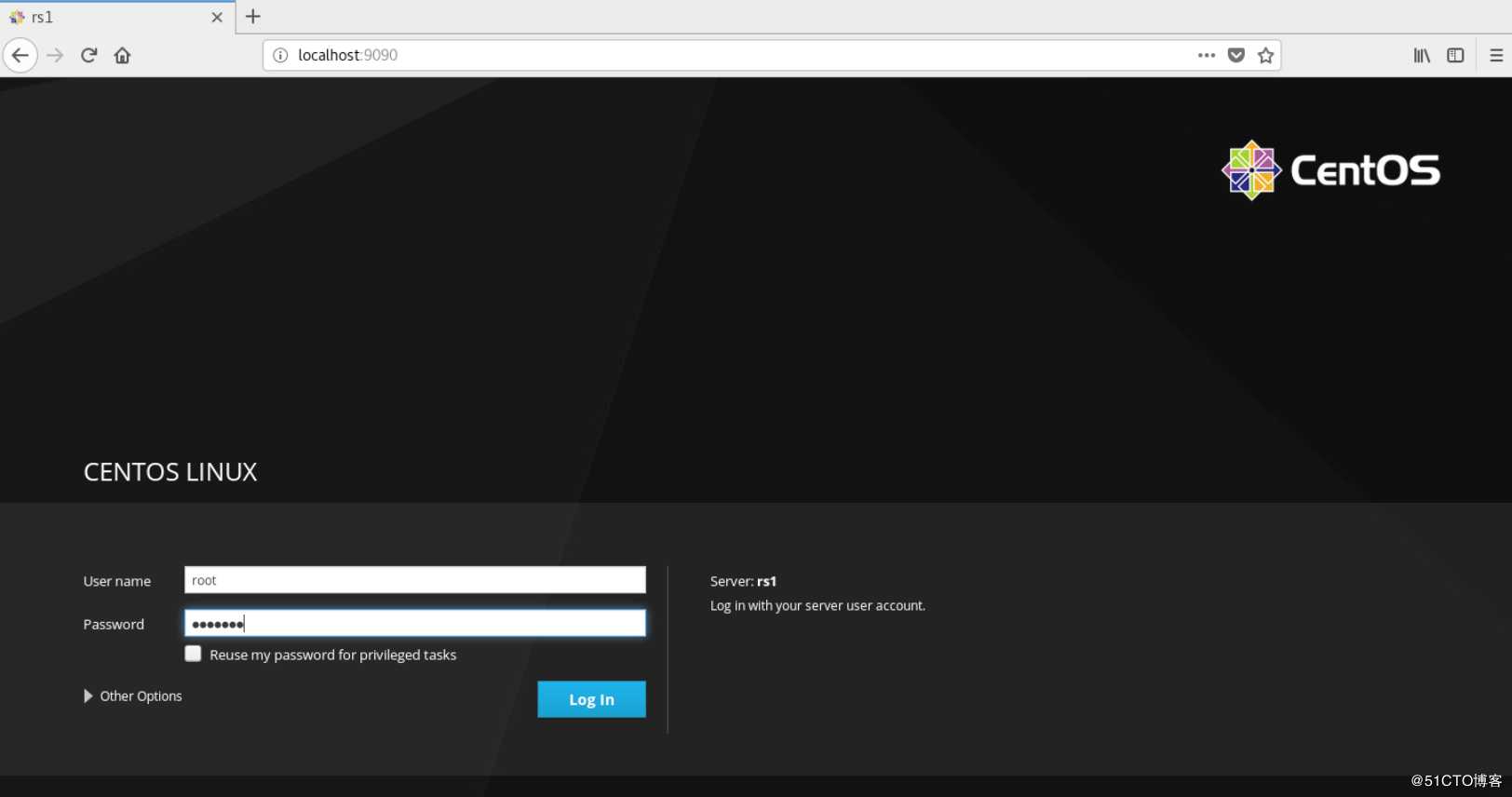1512x797 pixels.
Task: Bookmark this page with the star icon
Action: click(x=1266, y=56)
